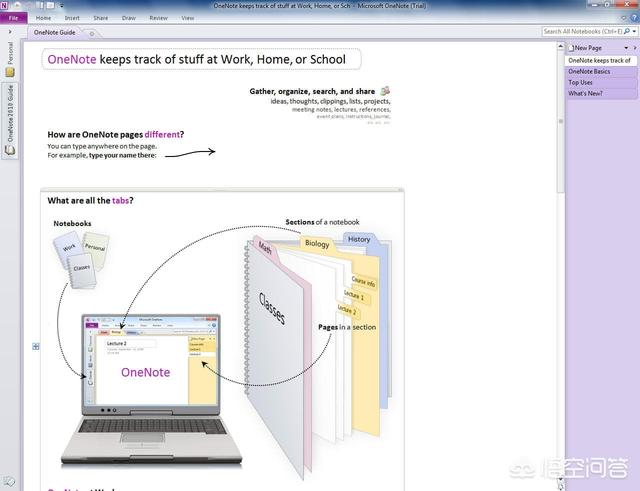Open the Personal notebook icon in sidebar
Screen dimensions: 640x491
tap(10, 72)
